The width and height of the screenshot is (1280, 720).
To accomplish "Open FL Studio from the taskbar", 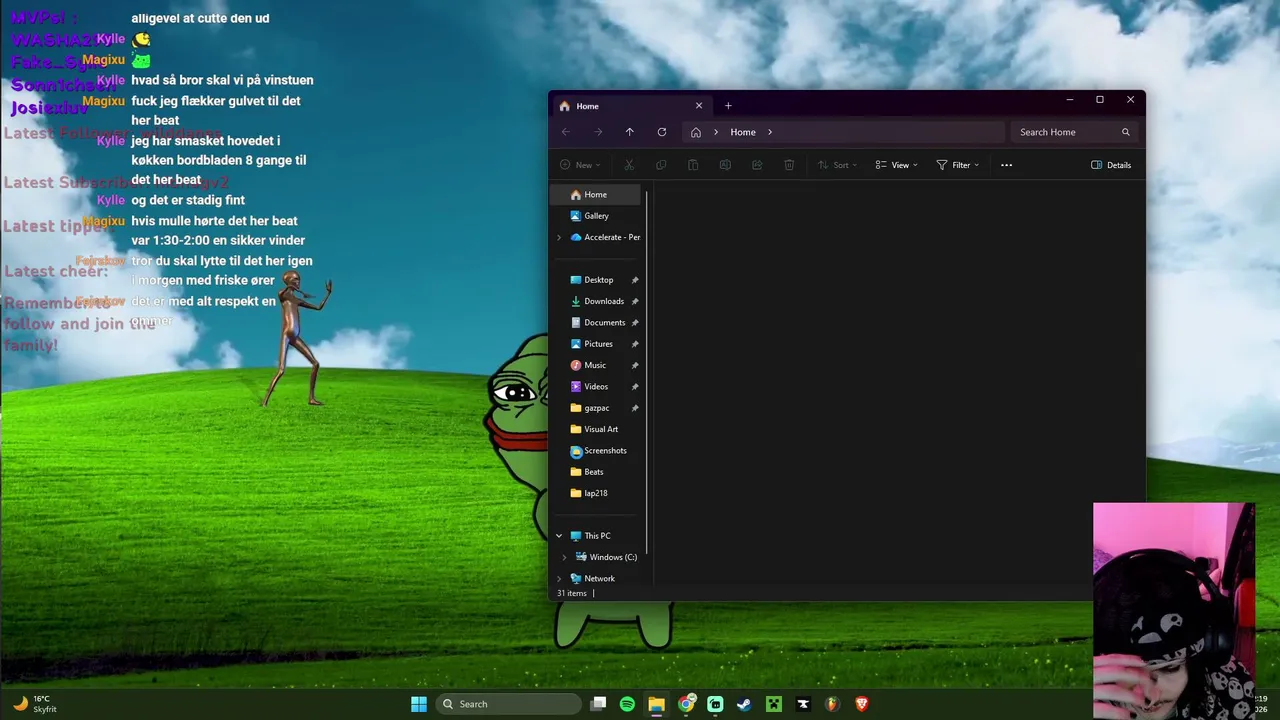I will click(832, 704).
